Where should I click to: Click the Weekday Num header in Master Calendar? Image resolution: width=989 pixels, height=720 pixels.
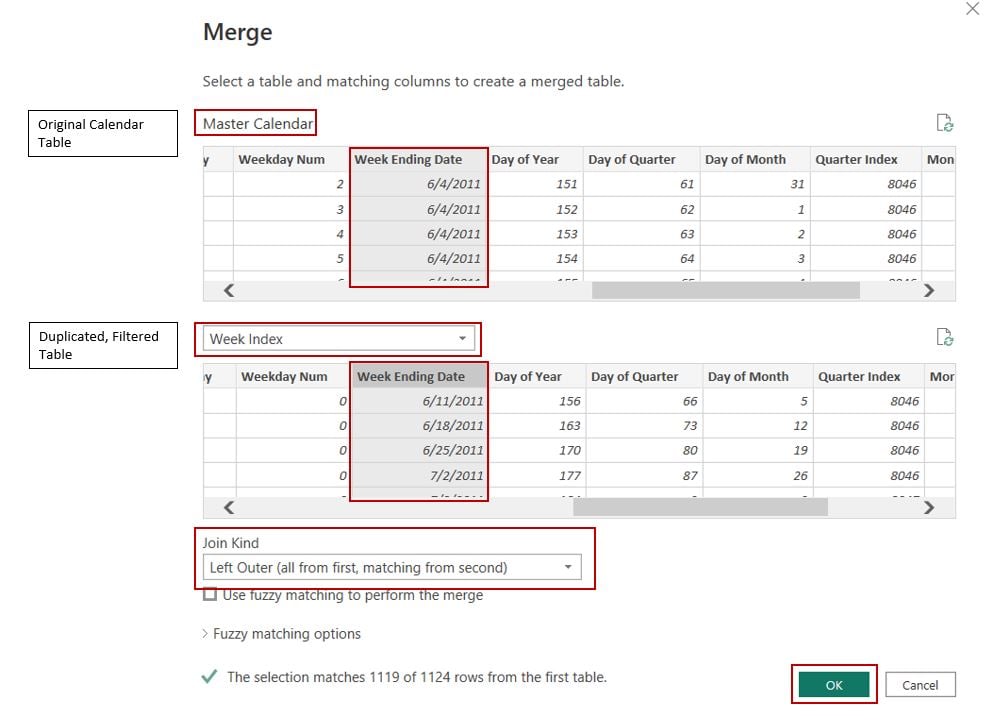(x=280, y=159)
